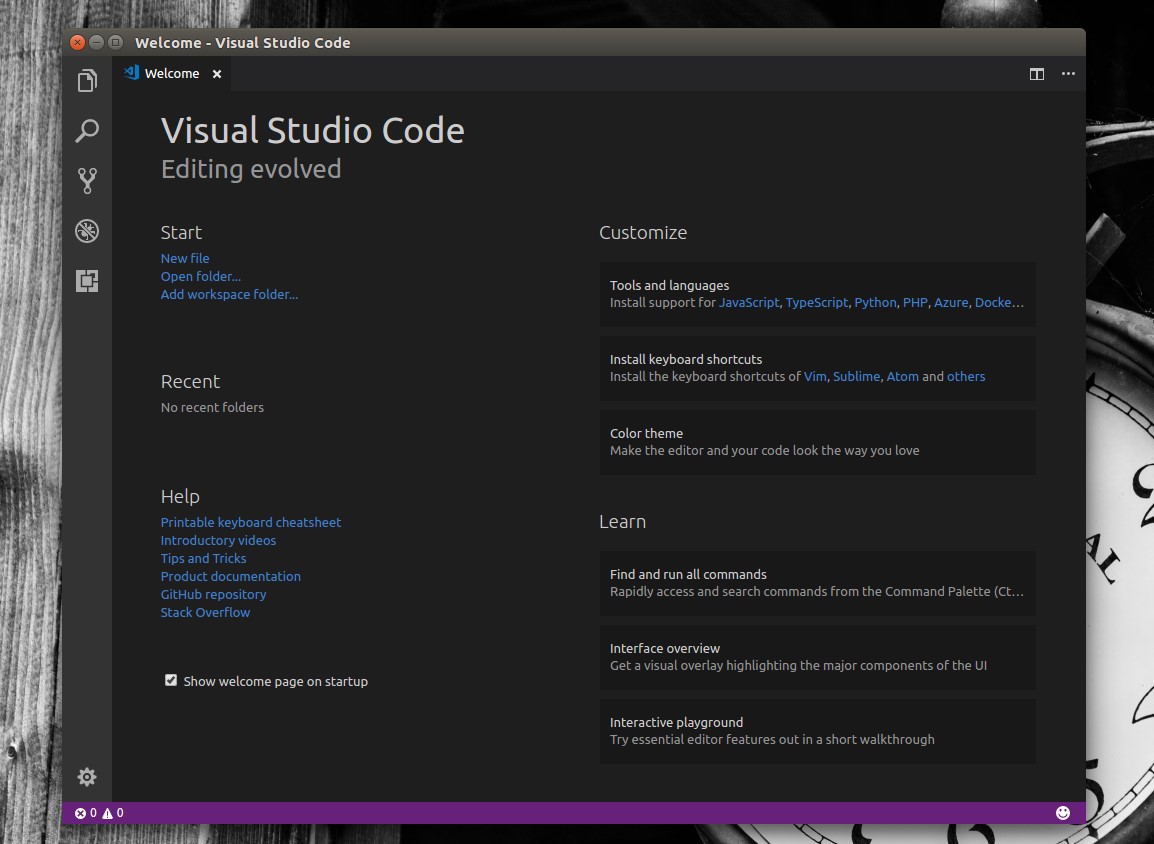Open Introductory videos link
The height and width of the screenshot is (844, 1154).
click(x=219, y=540)
